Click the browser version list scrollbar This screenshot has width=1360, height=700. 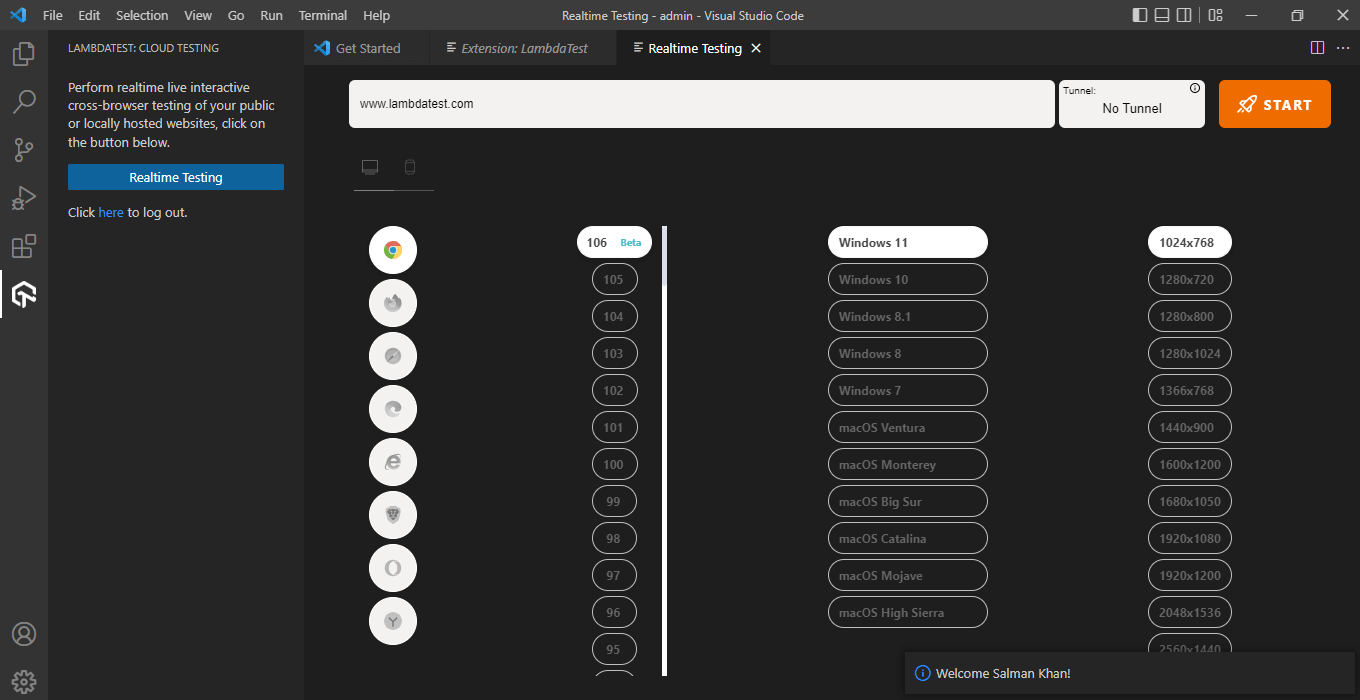[665, 450]
